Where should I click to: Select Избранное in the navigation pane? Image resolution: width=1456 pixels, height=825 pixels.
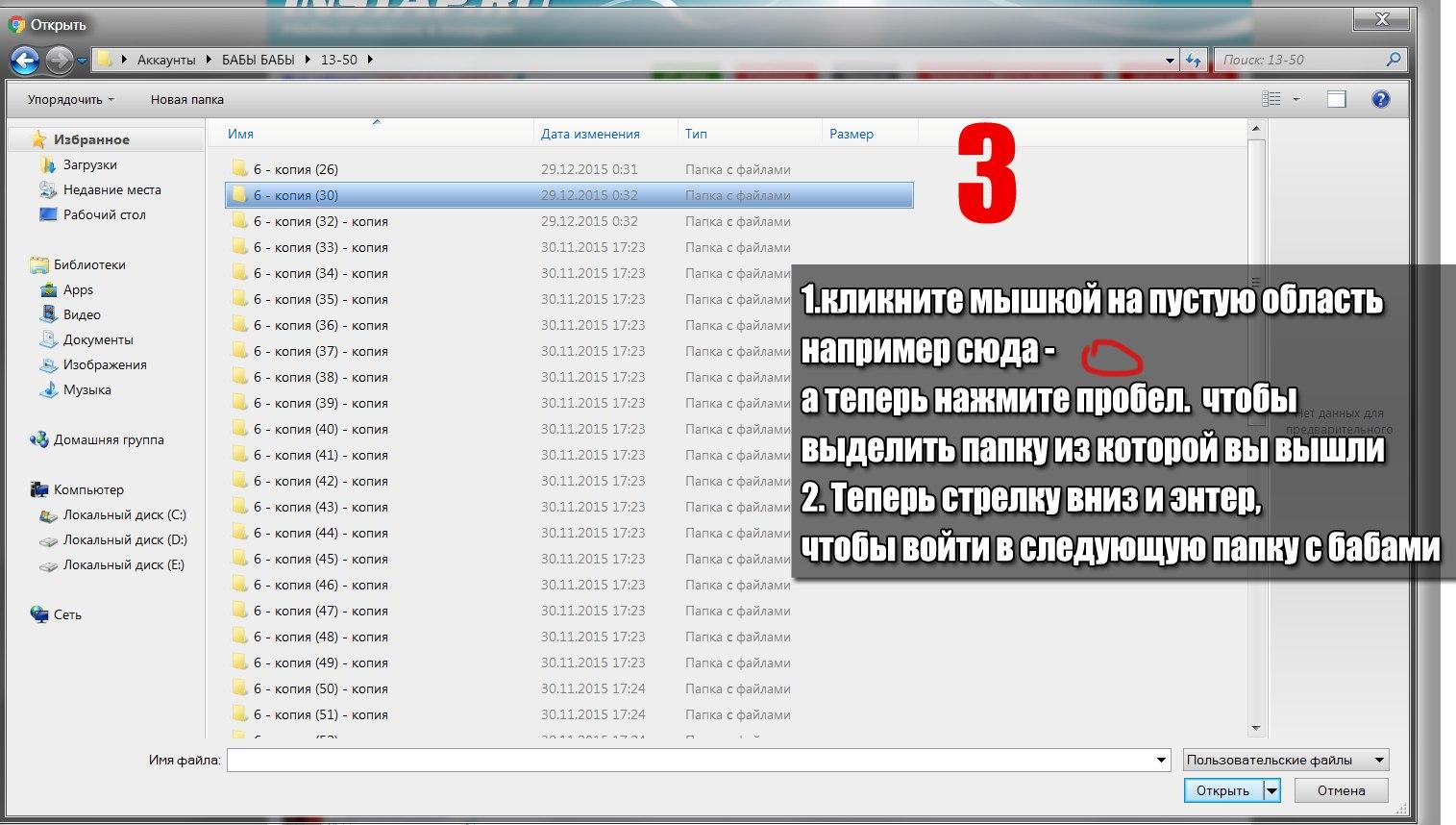(90, 139)
